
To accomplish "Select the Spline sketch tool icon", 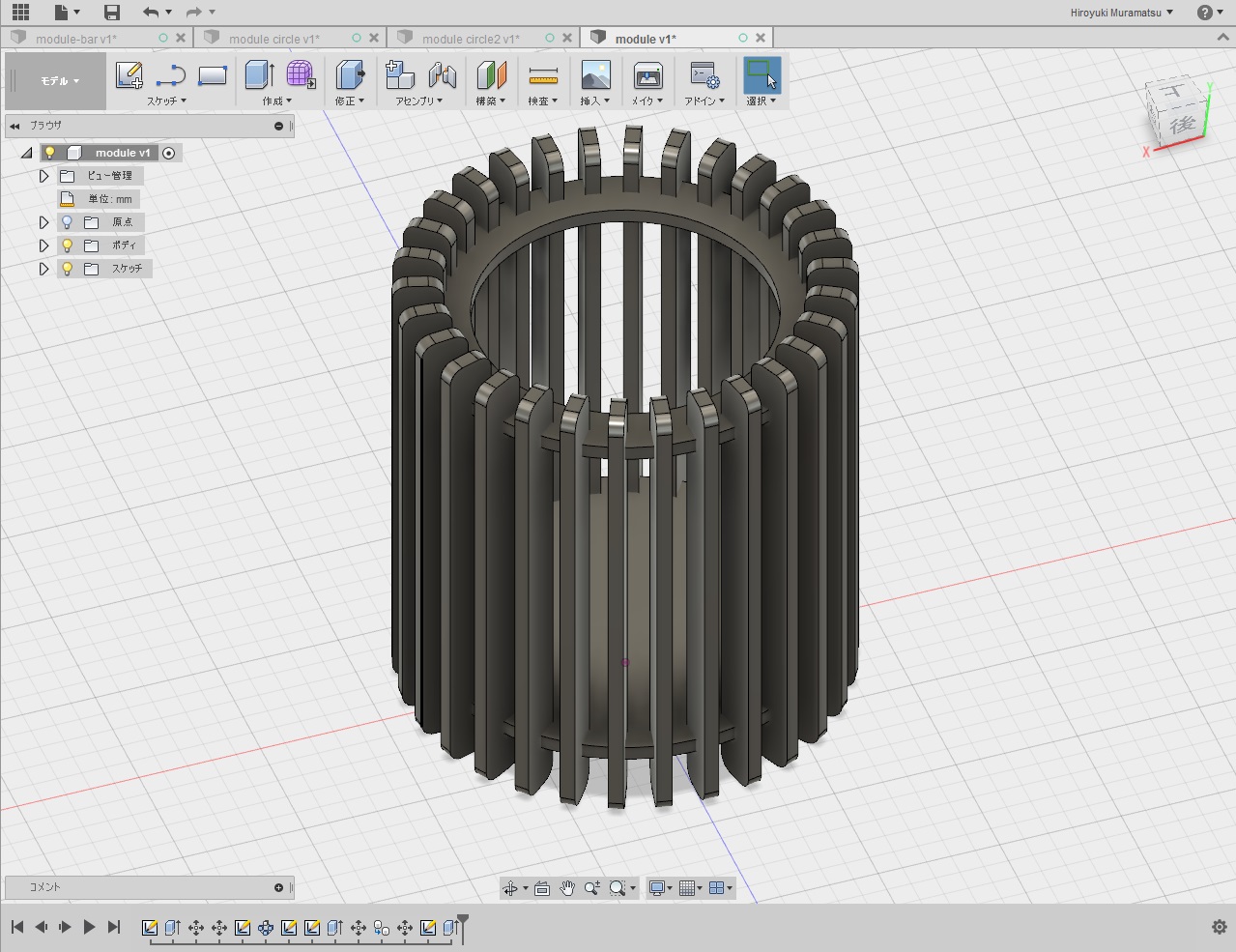I will pos(171,74).
